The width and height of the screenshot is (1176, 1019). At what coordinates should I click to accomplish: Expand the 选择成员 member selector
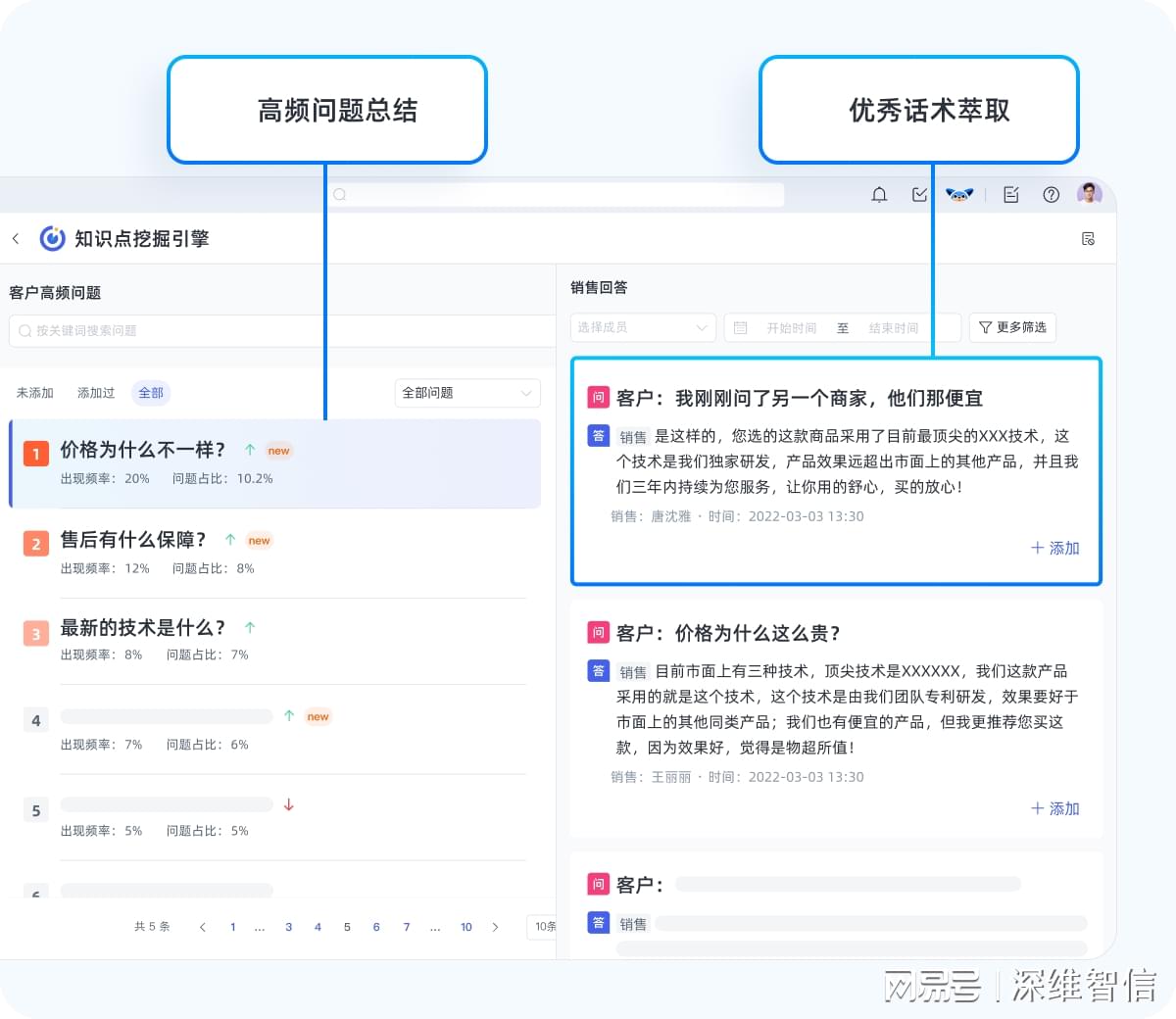(642, 327)
